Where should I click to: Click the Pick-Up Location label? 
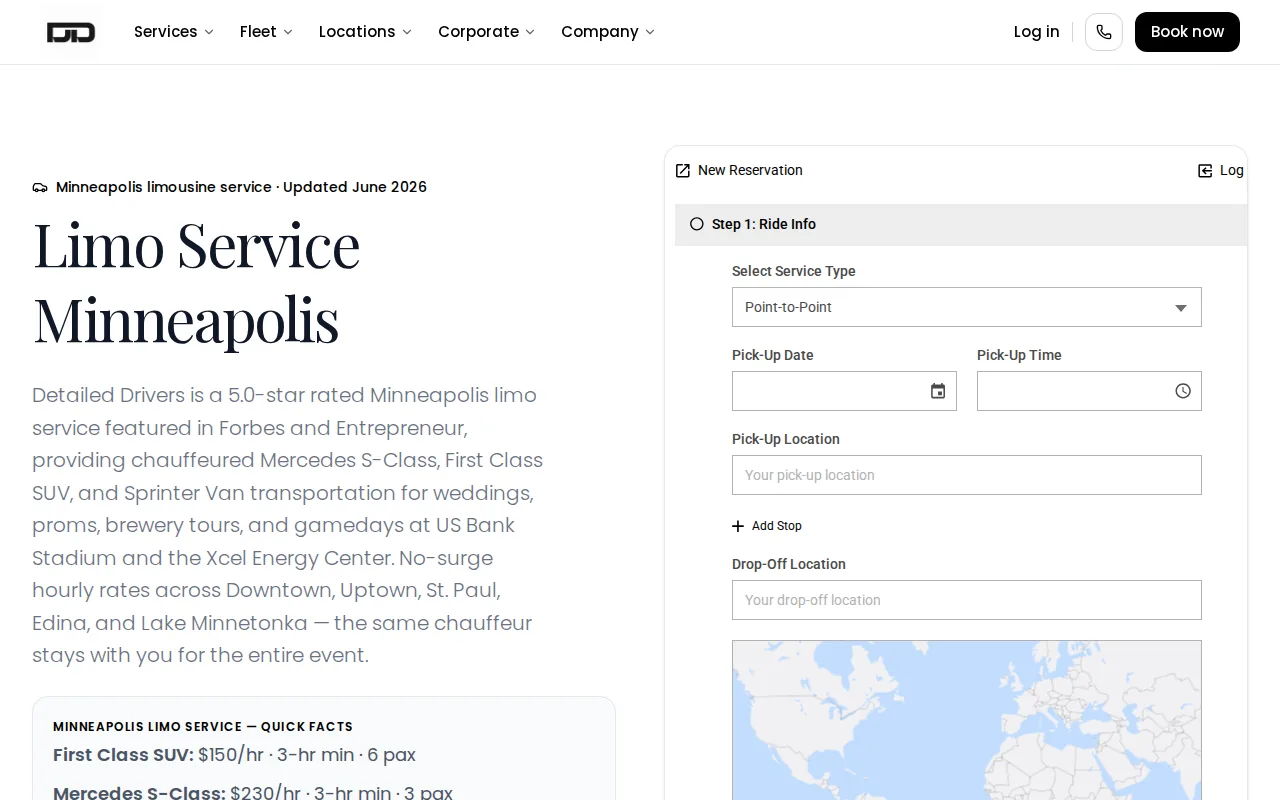point(786,439)
